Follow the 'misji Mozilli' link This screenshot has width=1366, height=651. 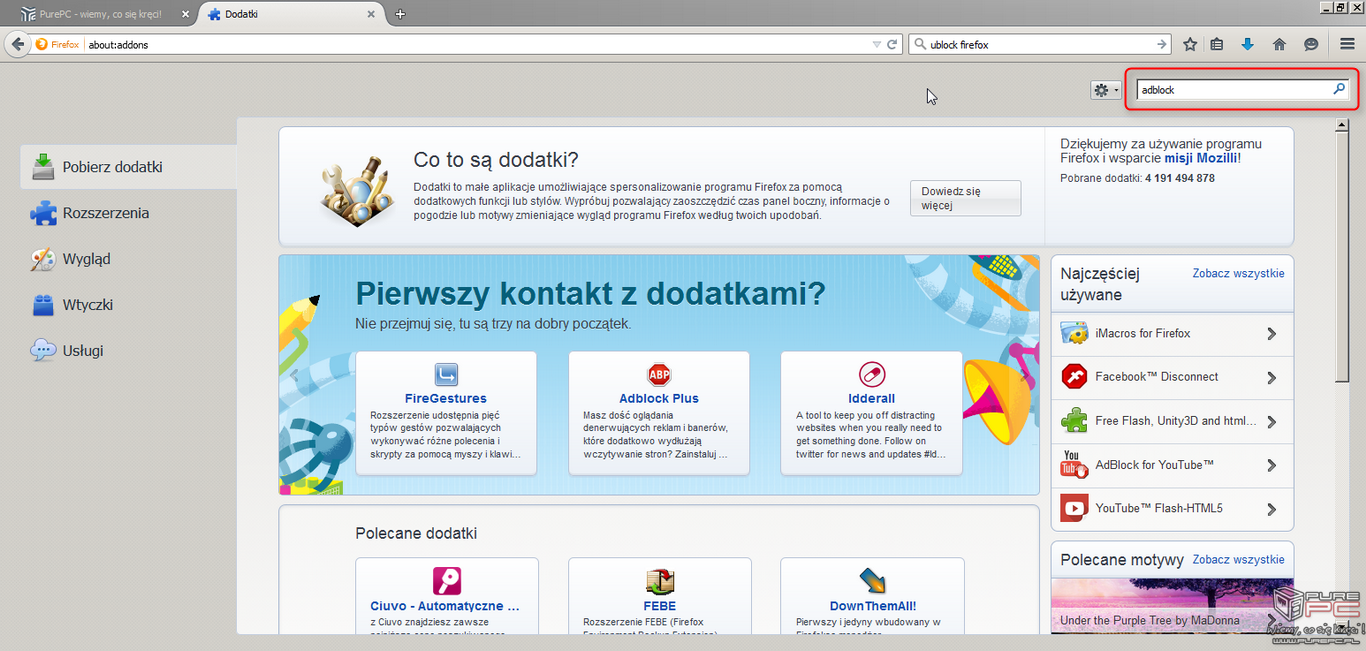click(1201, 158)
